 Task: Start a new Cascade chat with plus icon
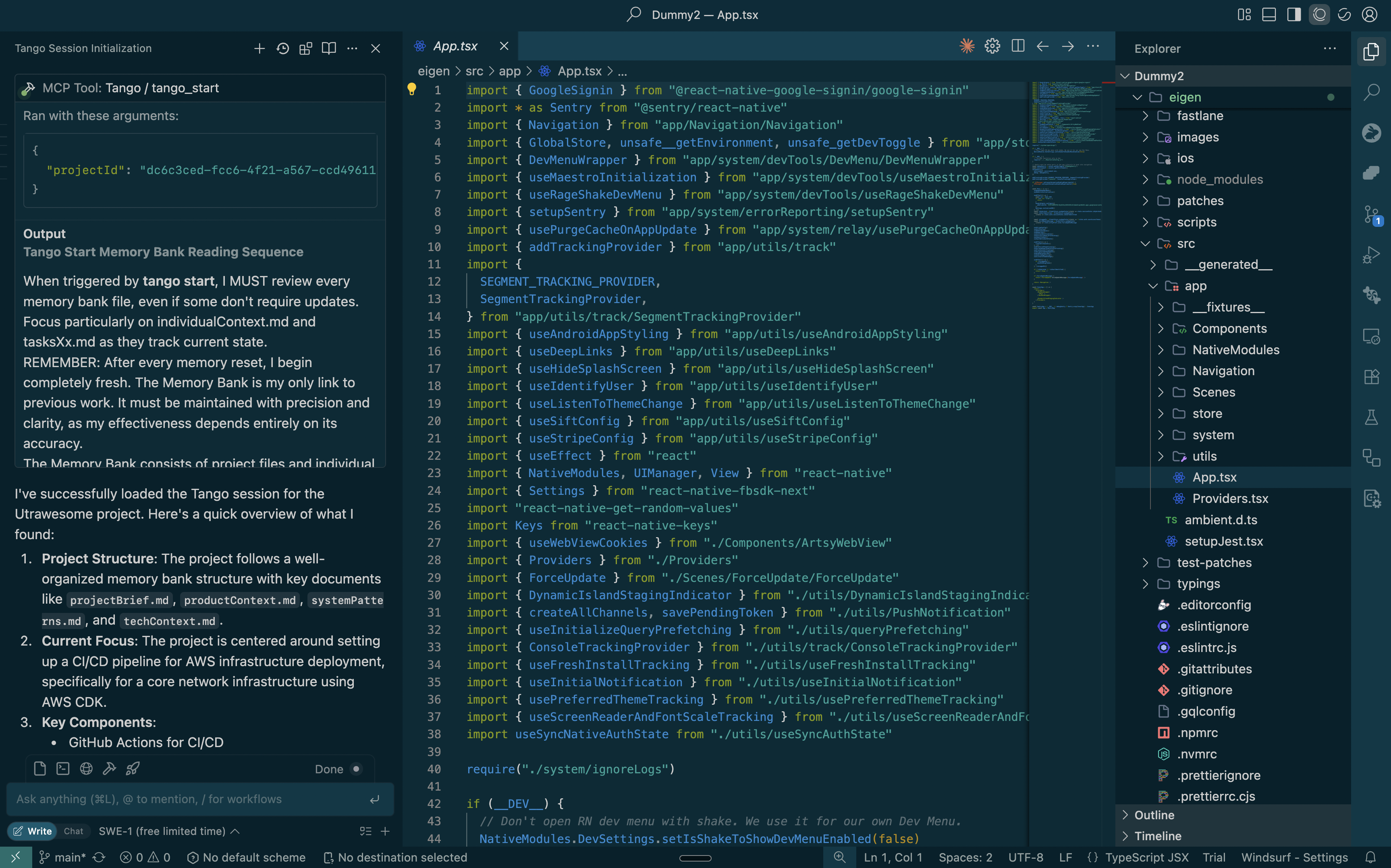pyautogui.click(x=260, y=49)
